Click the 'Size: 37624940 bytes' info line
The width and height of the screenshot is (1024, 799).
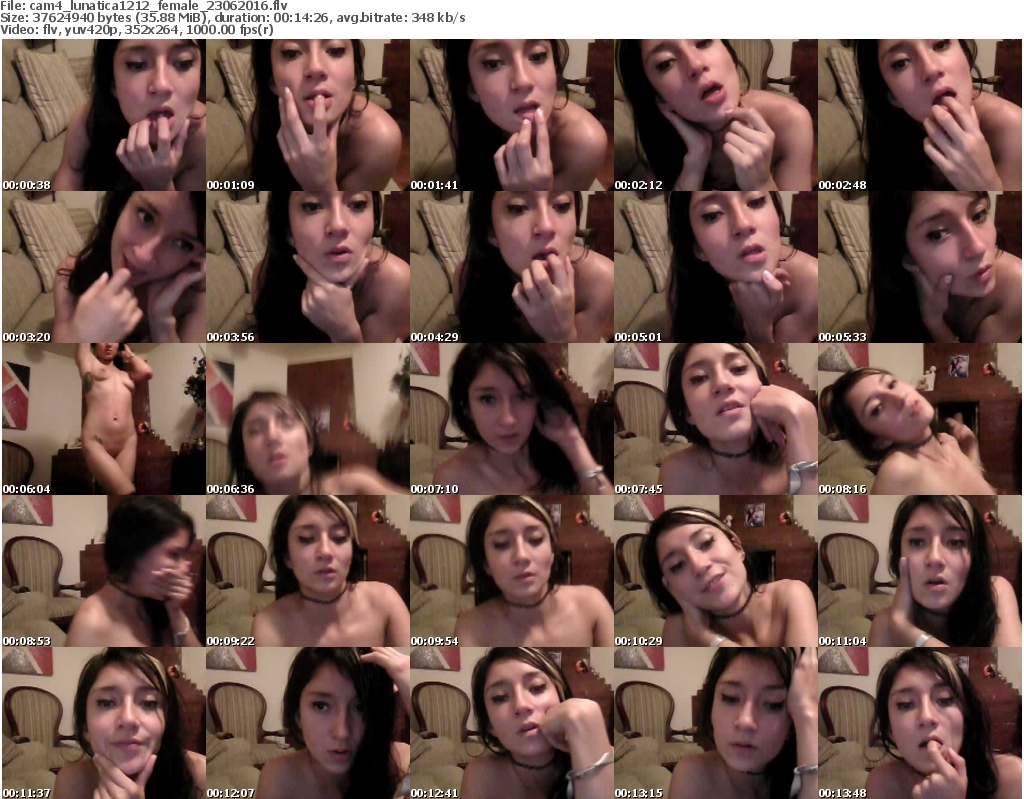(x=233, y=18)
